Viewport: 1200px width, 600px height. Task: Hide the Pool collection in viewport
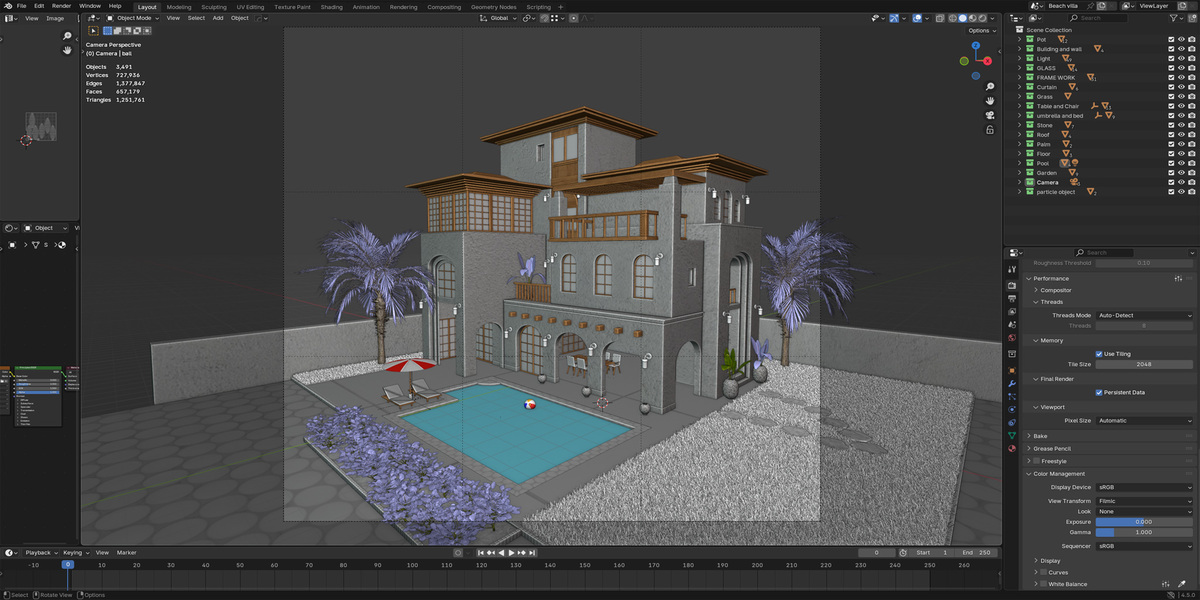(x=1181, y=163)
